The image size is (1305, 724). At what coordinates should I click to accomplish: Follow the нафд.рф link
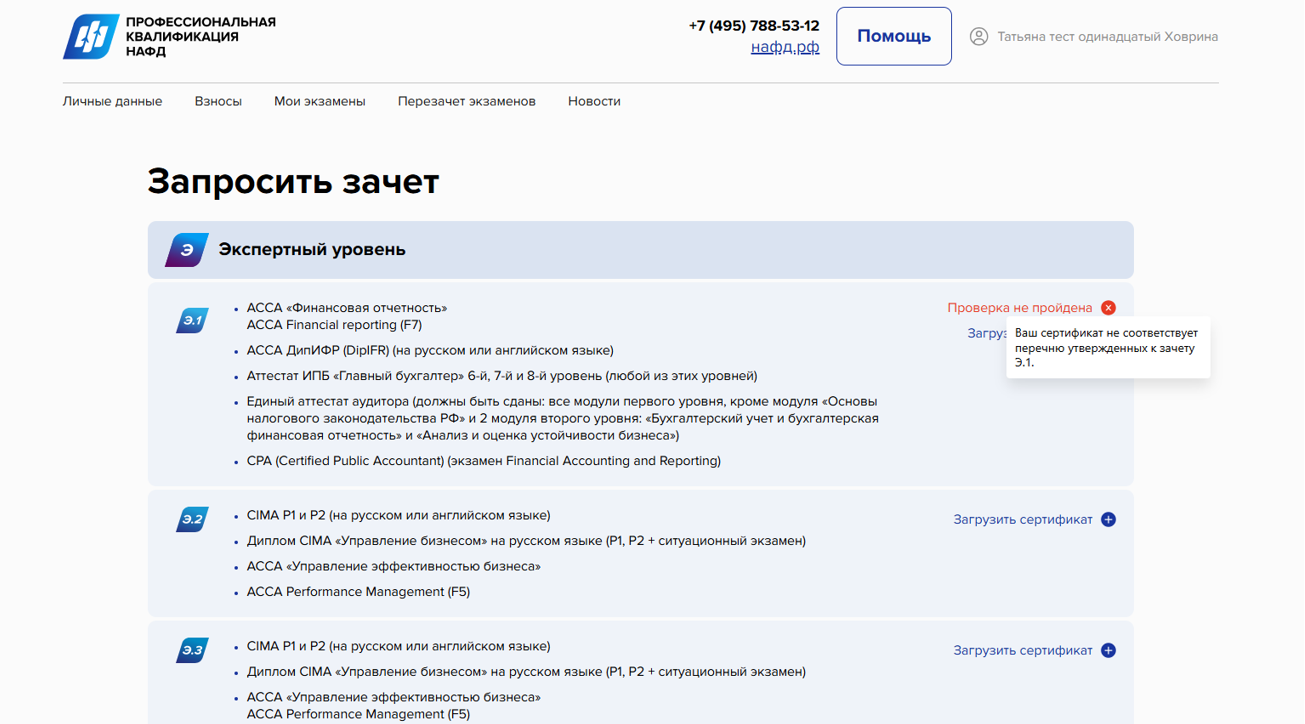click(785, 47)
